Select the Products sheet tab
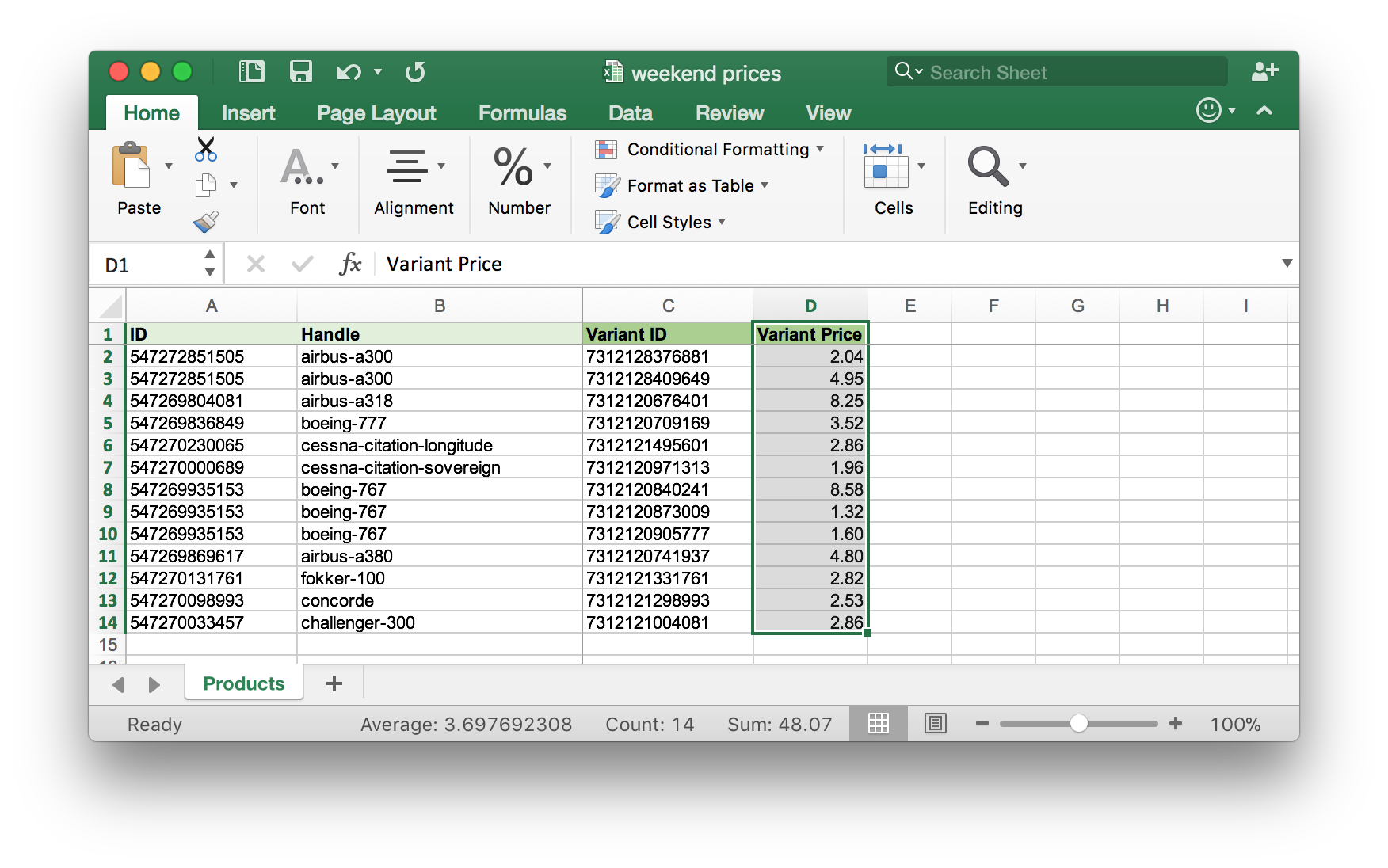The height and width of the screenshot is (868, 1388). 243,683
